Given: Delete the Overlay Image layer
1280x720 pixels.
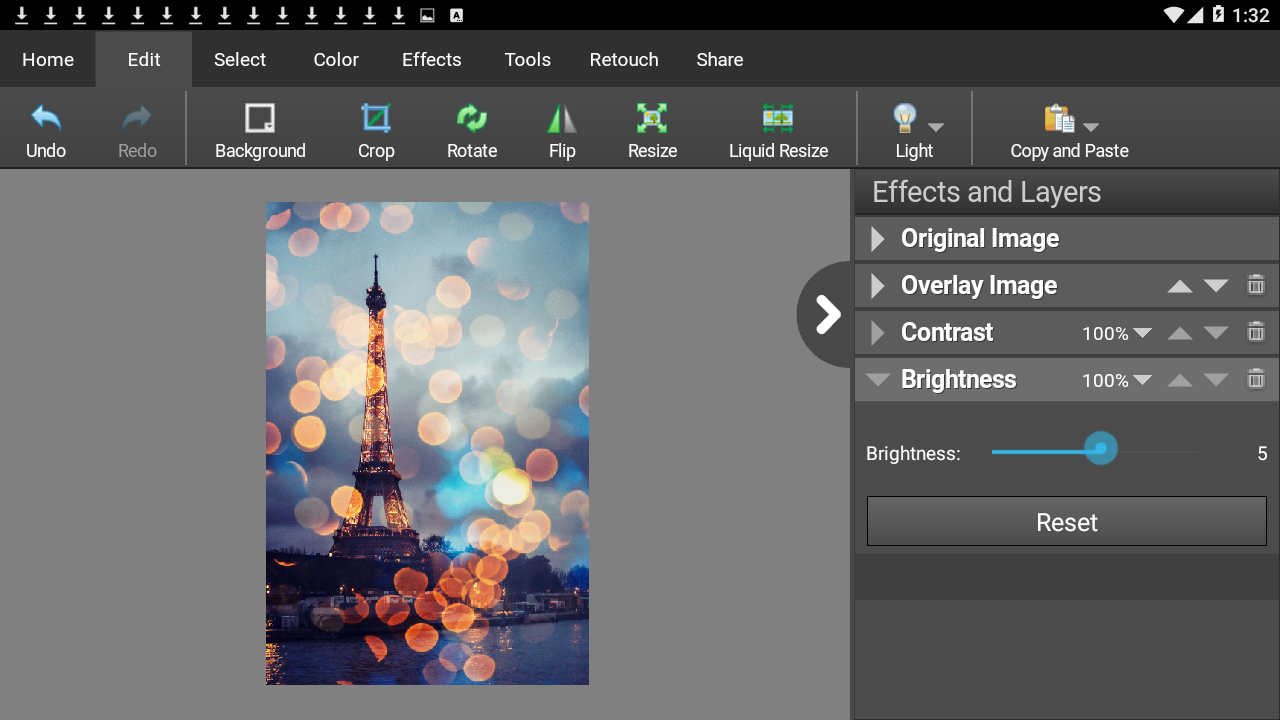Looking at the screenshot, I should tap(1256, 285).
